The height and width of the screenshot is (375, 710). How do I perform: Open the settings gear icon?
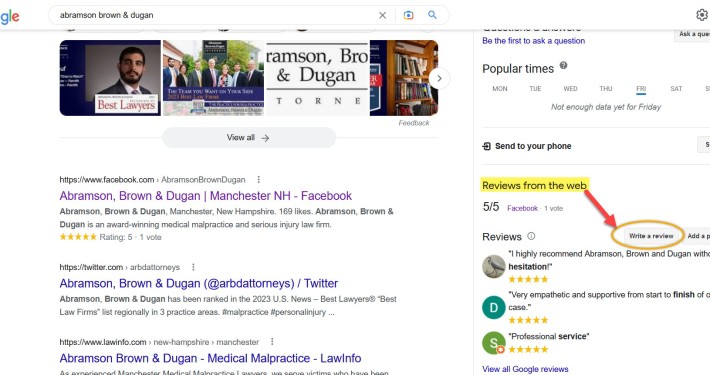click(x=702, y=15)
